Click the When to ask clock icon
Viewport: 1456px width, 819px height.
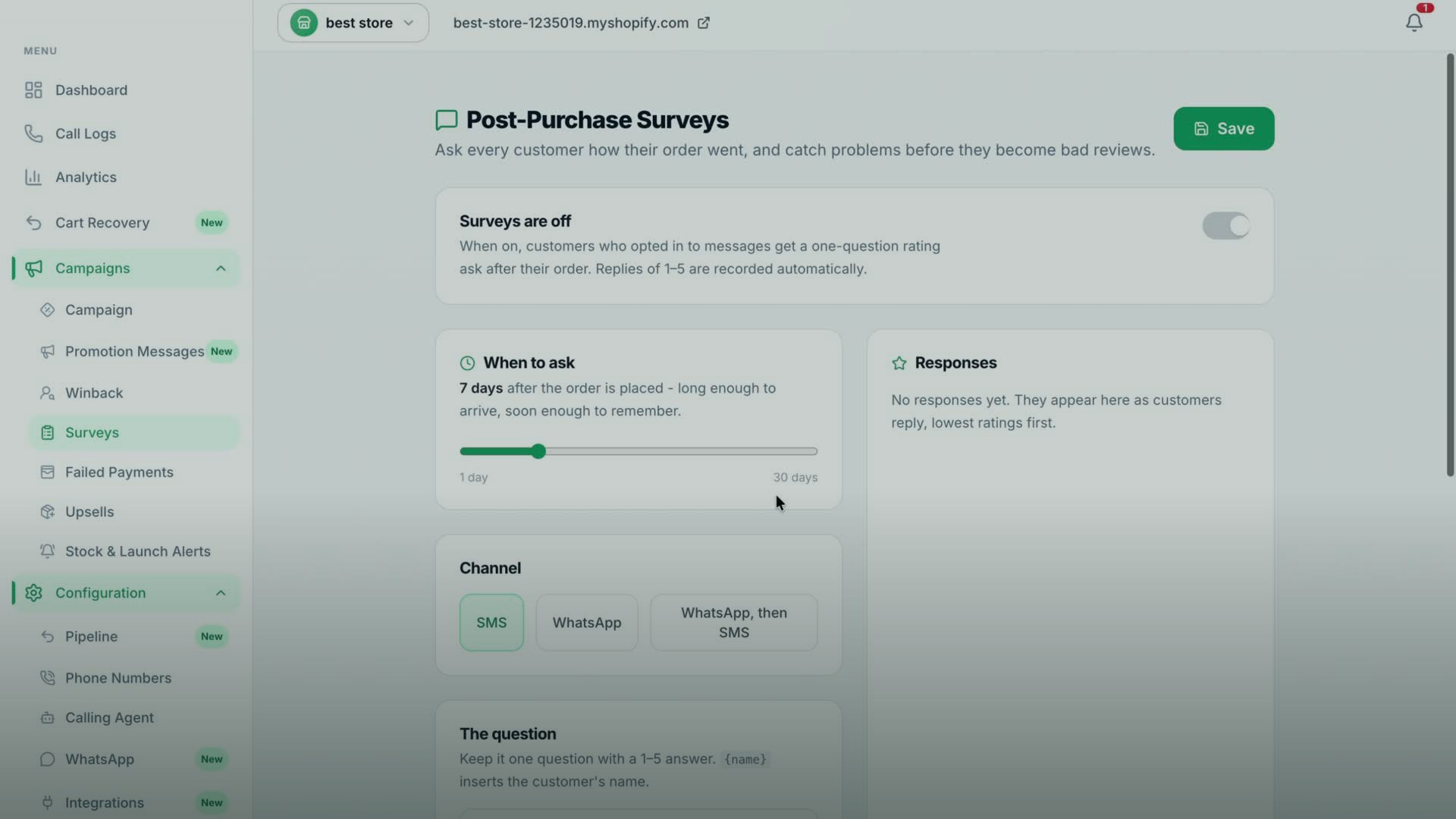[x=468, y=363]
